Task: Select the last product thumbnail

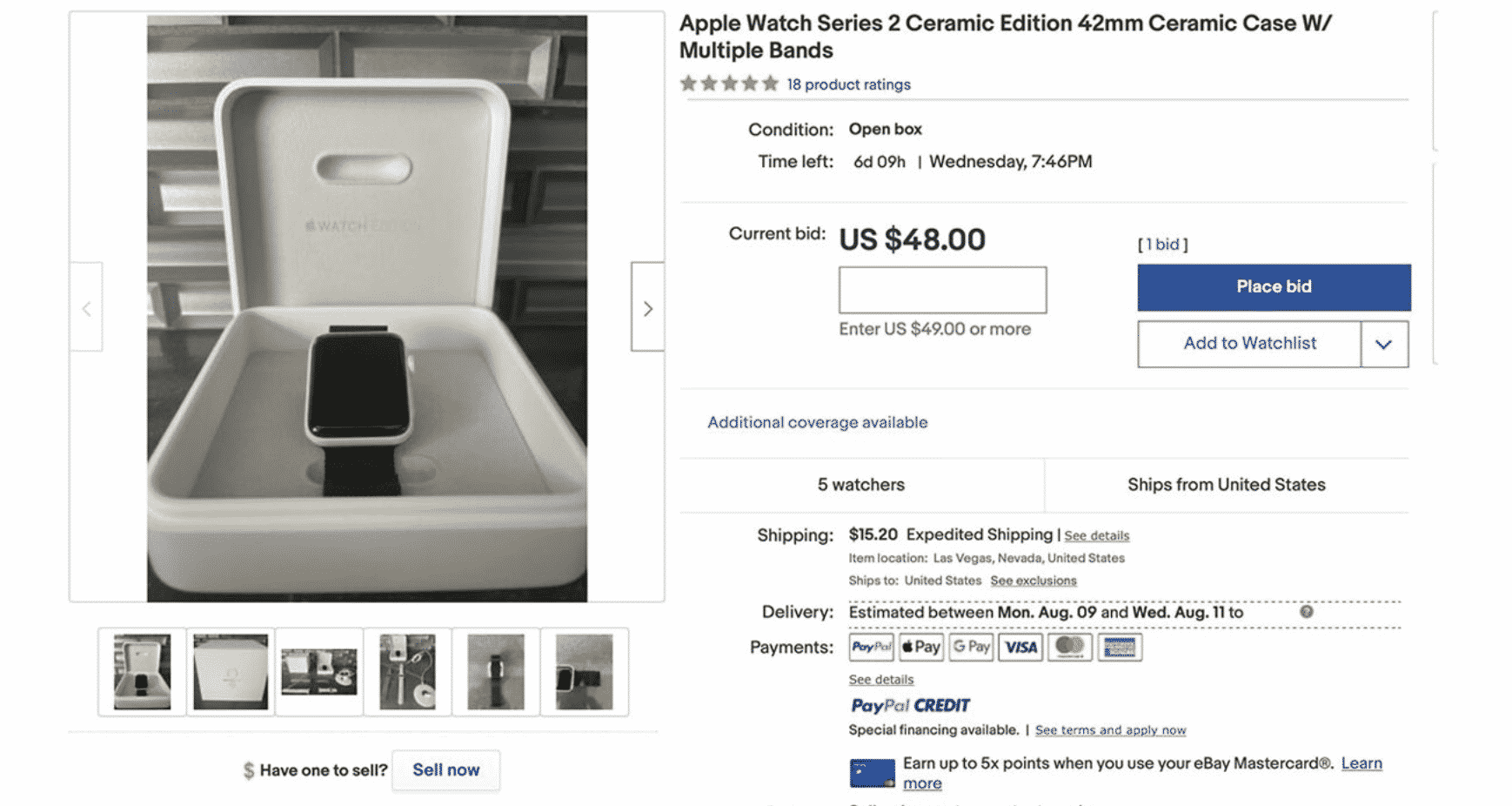Action: pos(584,672)
